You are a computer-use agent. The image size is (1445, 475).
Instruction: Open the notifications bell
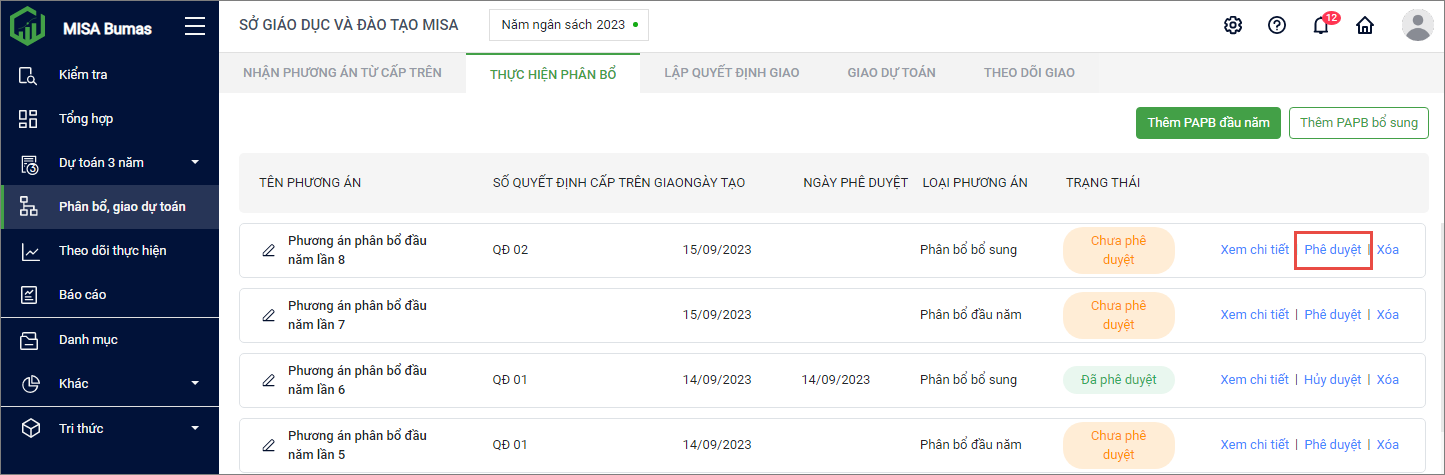pos(1321,26)
